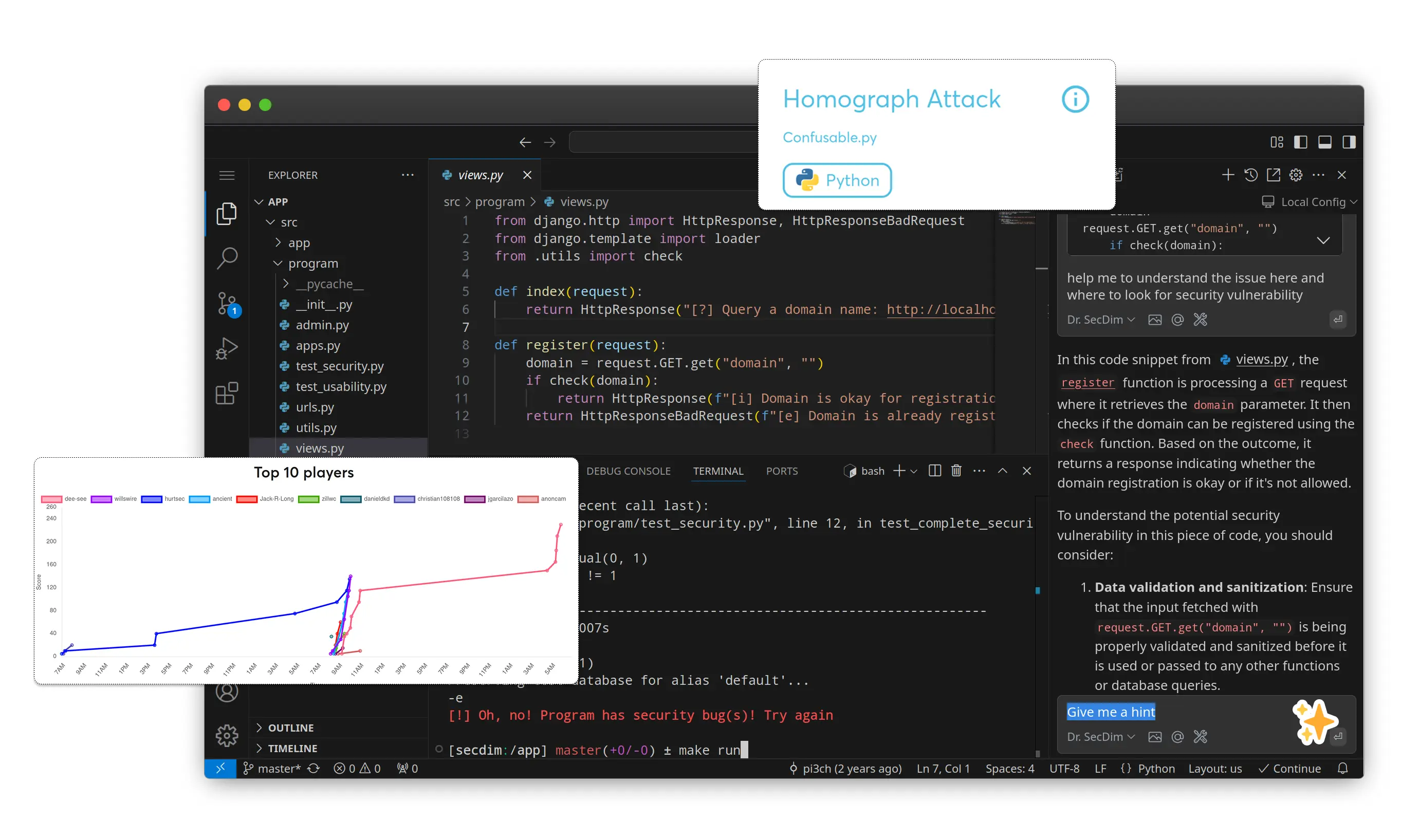The image size is (1401, 840).
Task: Switch to the PORTS tab
Action: [x=782, y=471]
